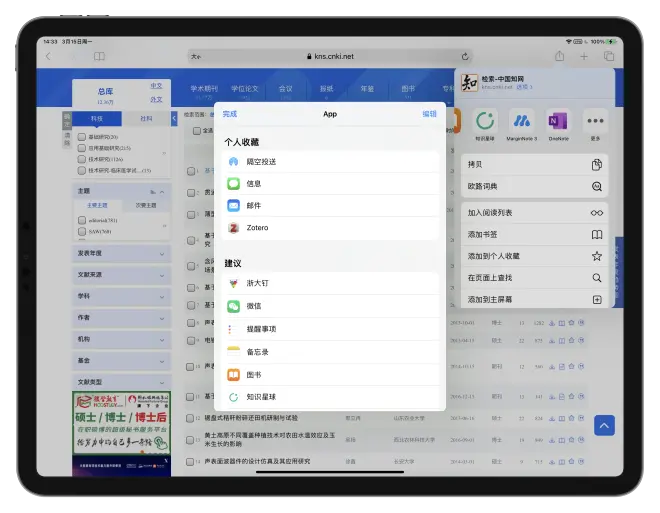Tap 添加到主屏幕 action
This screenshot has width=660, height=513.
click(x=534, y=299)
